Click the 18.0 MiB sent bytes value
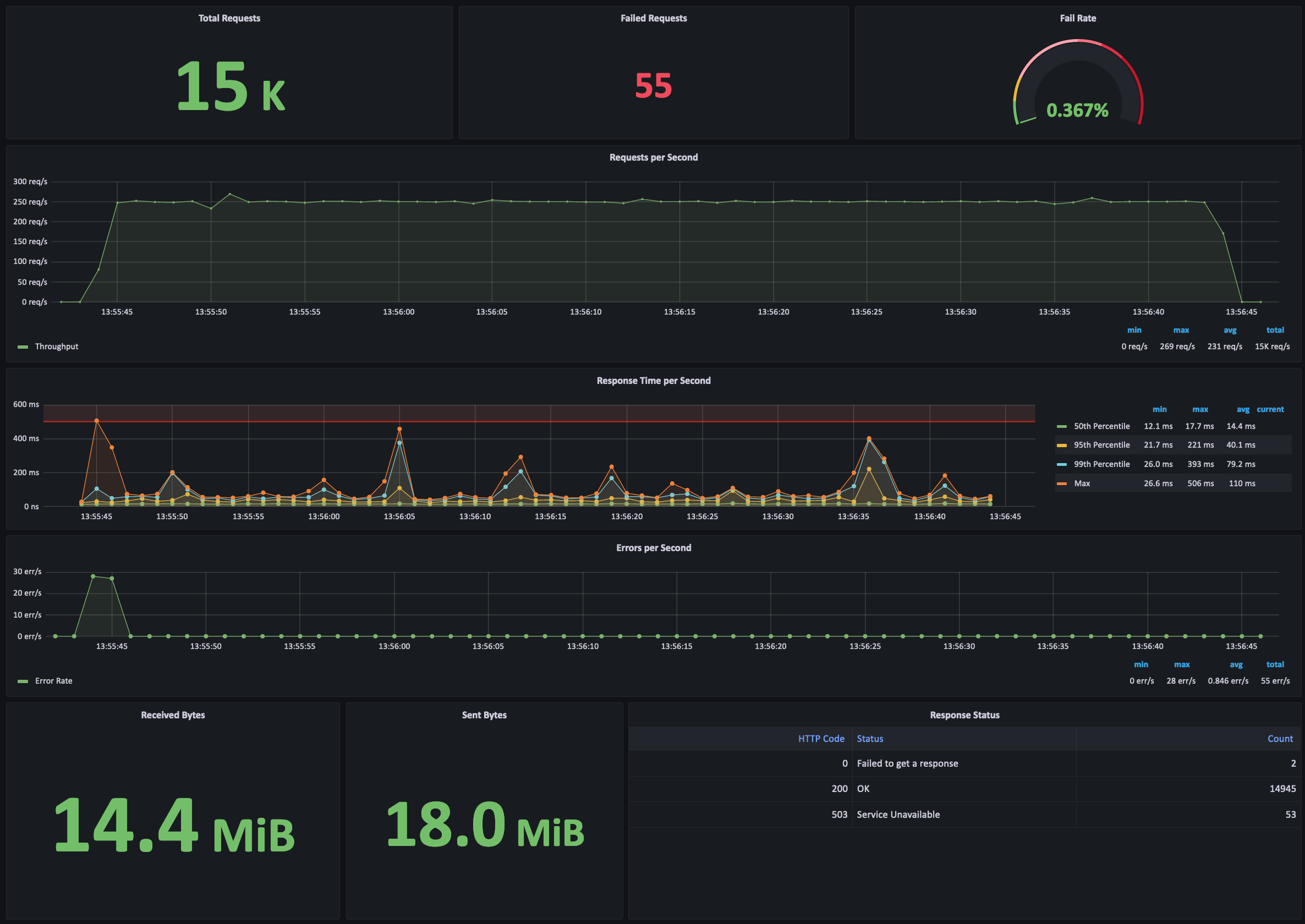The image size is (1305, 924). (x=485, y=824)
